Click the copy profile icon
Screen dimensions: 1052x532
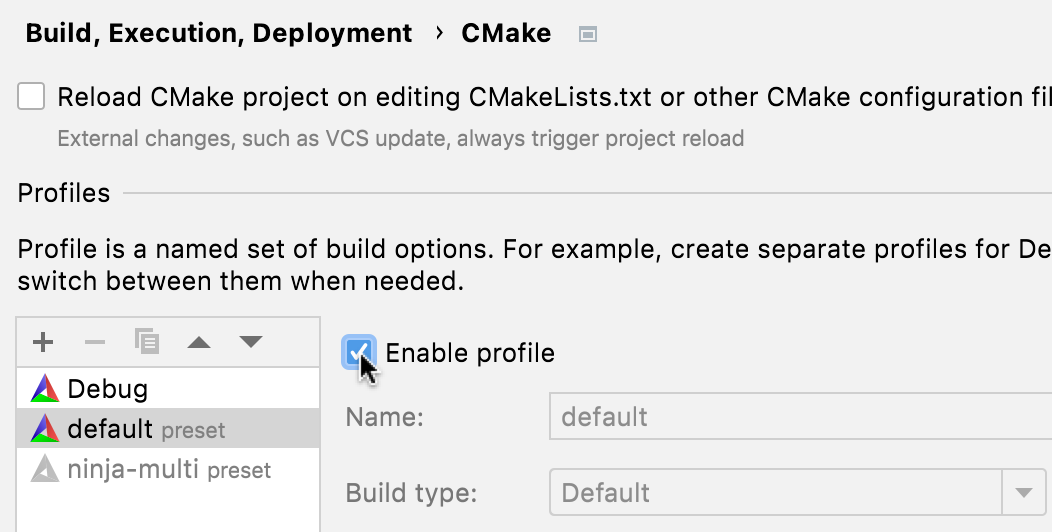(147, 343)
